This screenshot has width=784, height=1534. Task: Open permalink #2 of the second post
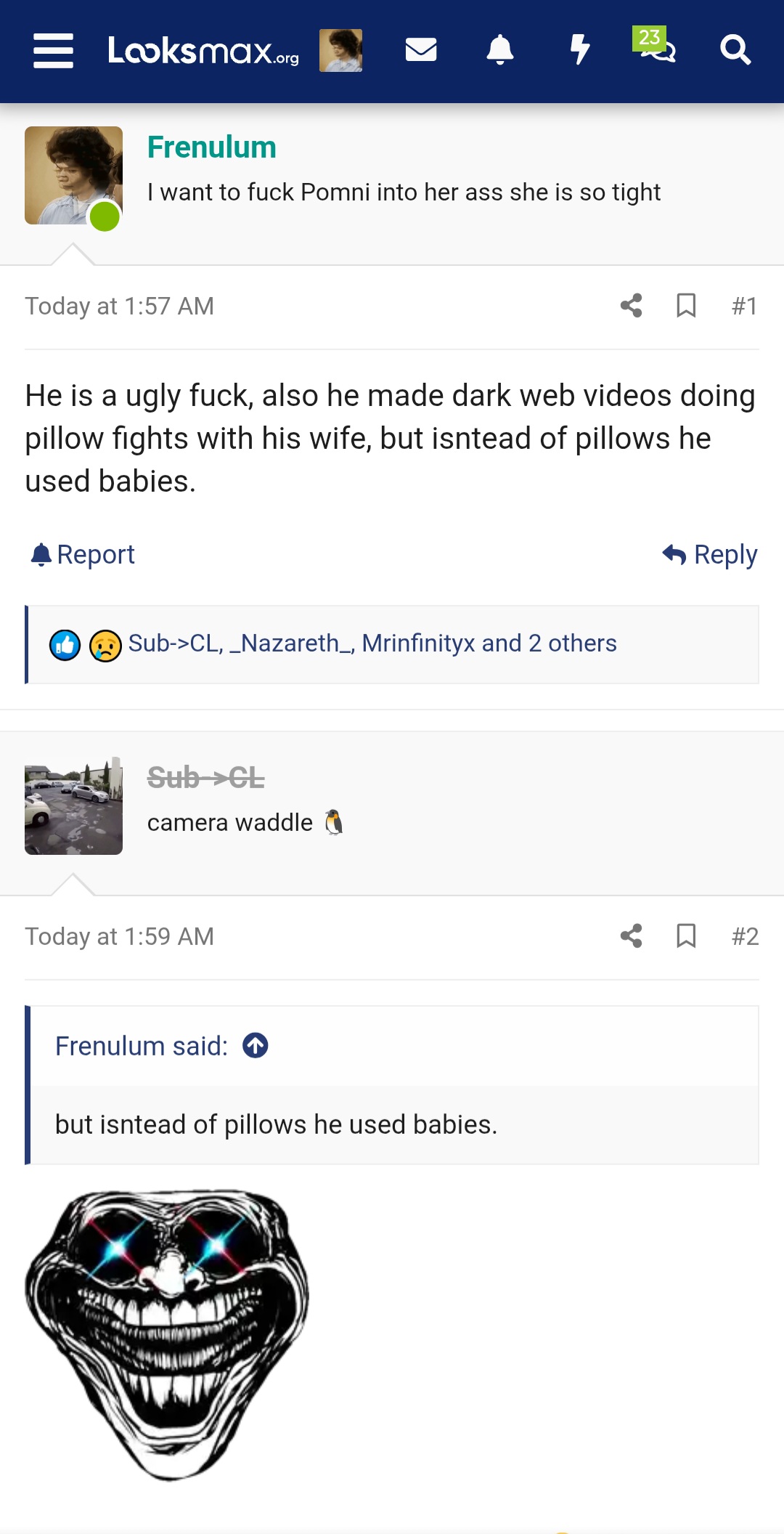pos(745,936)
